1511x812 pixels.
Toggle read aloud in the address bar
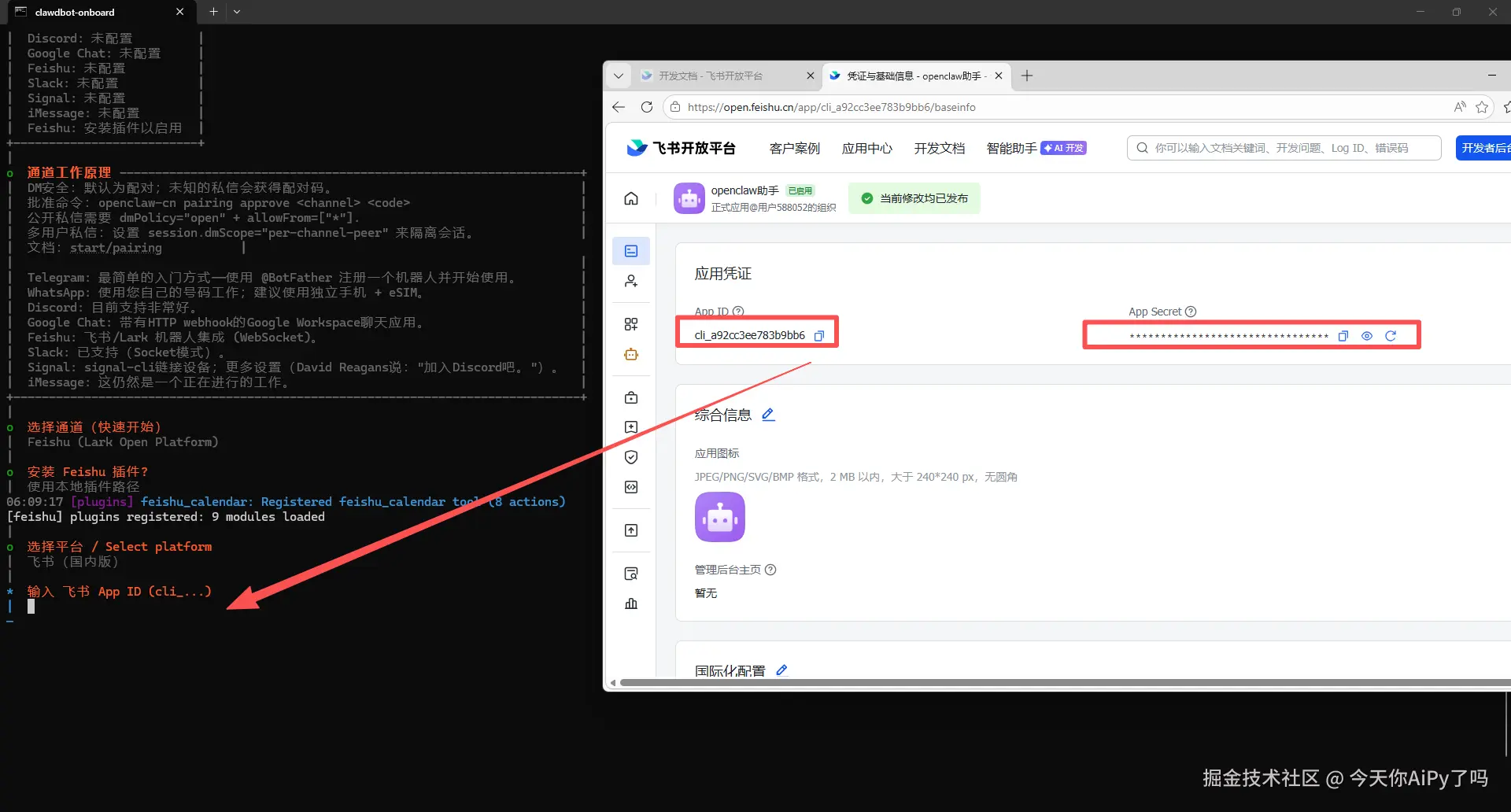(1460, 107)
